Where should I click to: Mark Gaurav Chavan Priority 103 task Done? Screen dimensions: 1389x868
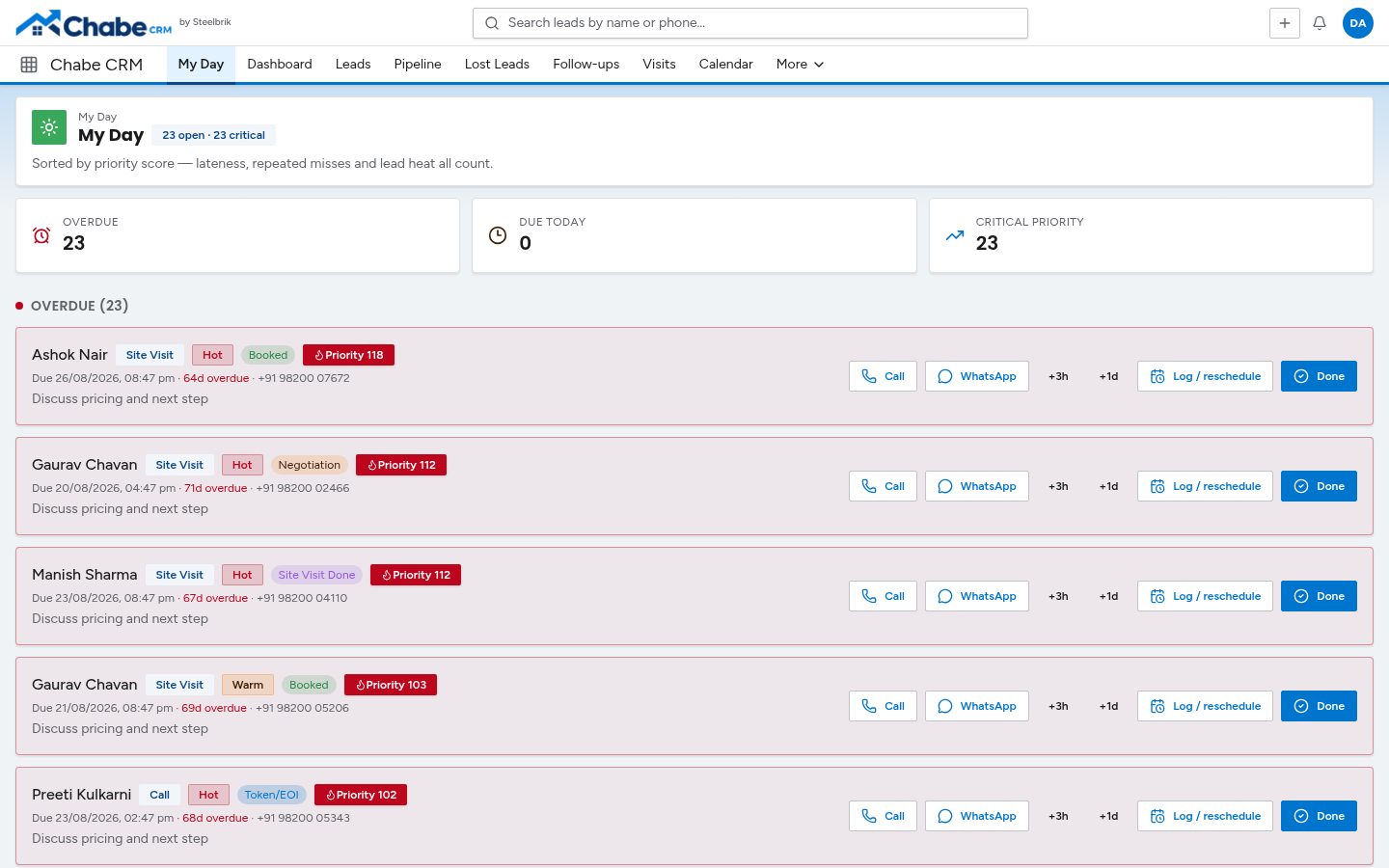[1319, 706]
